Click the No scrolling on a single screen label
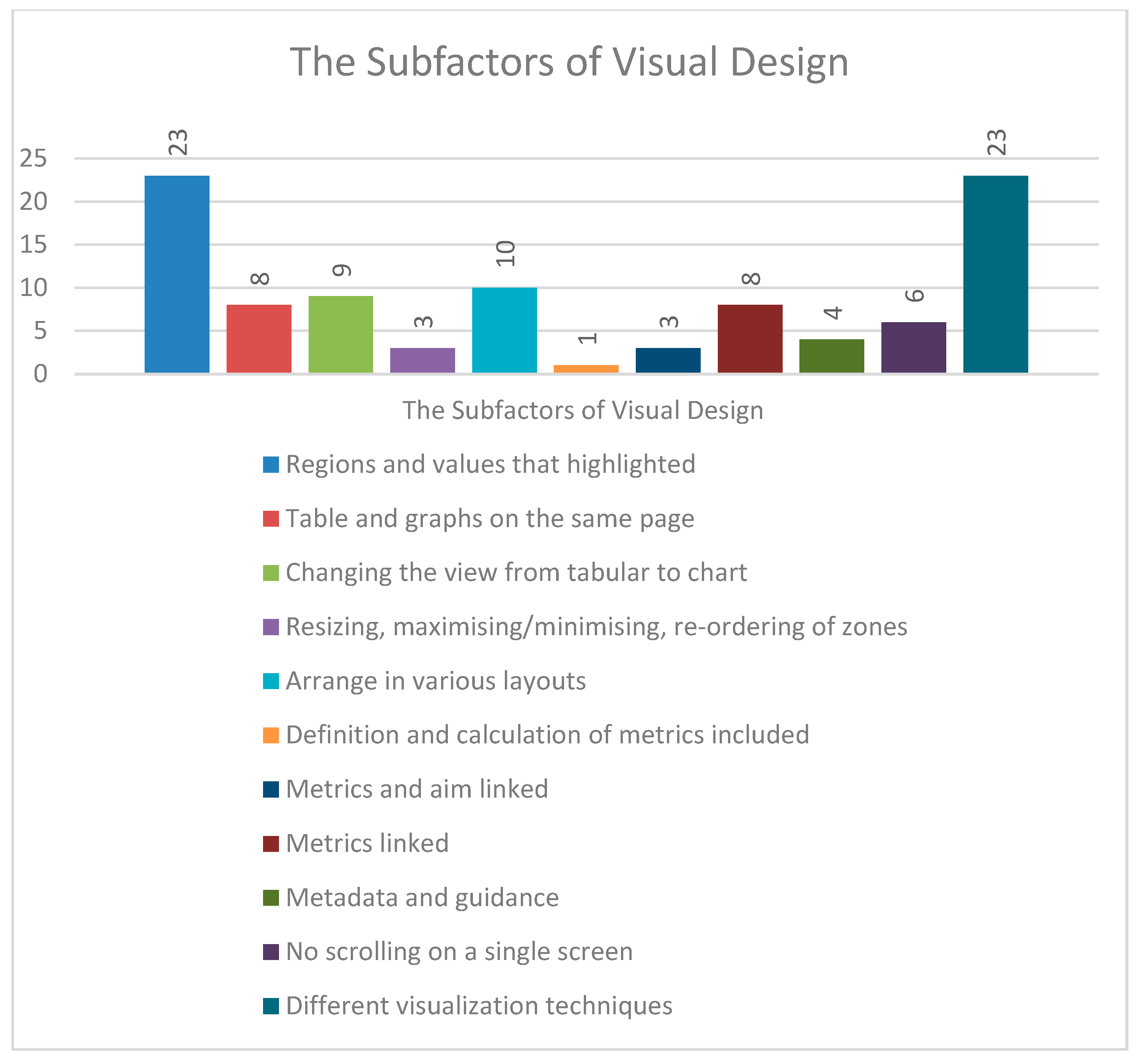Image resolution: width=1141 pixels, height=1064 pixels. [x=459, y=952]
